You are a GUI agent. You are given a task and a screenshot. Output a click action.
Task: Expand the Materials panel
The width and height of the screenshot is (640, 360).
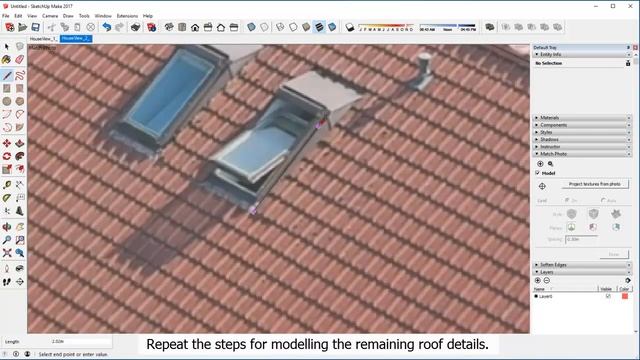[x=582, y=118]
